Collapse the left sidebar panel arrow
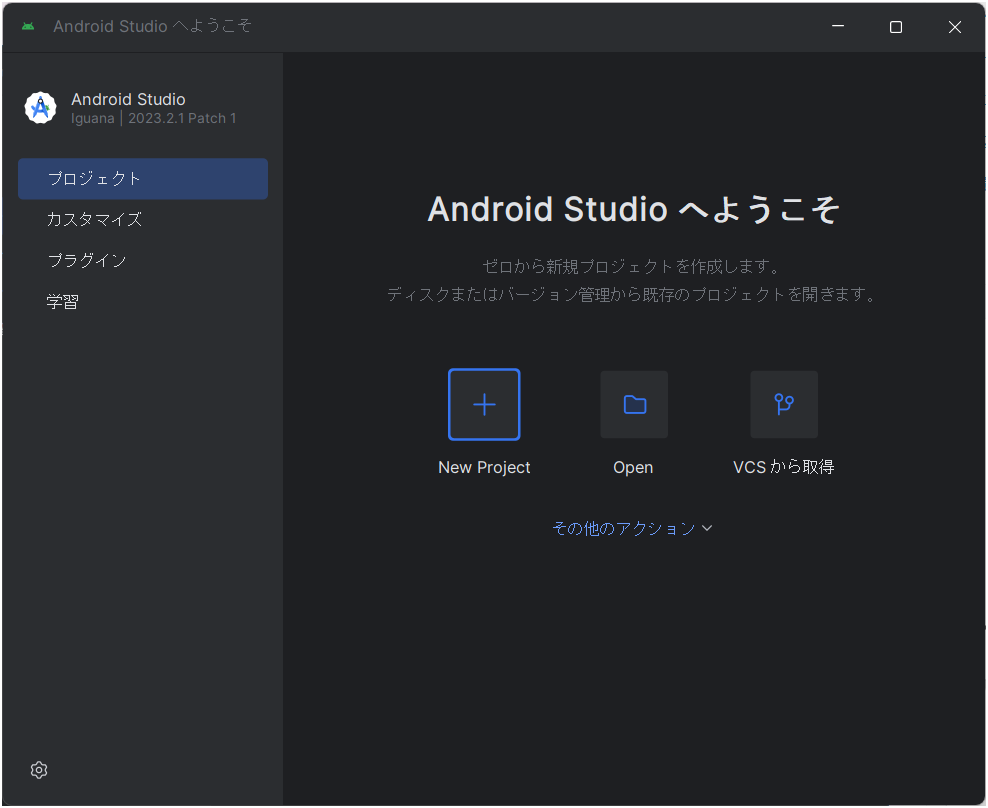Image resolution: width=988 pixels, height=808 pixels. [x=4, y=330]
